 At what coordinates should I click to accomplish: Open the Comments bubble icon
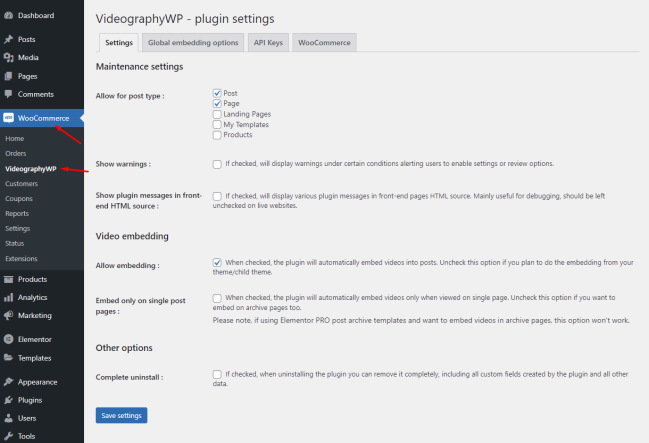(8, 94)
